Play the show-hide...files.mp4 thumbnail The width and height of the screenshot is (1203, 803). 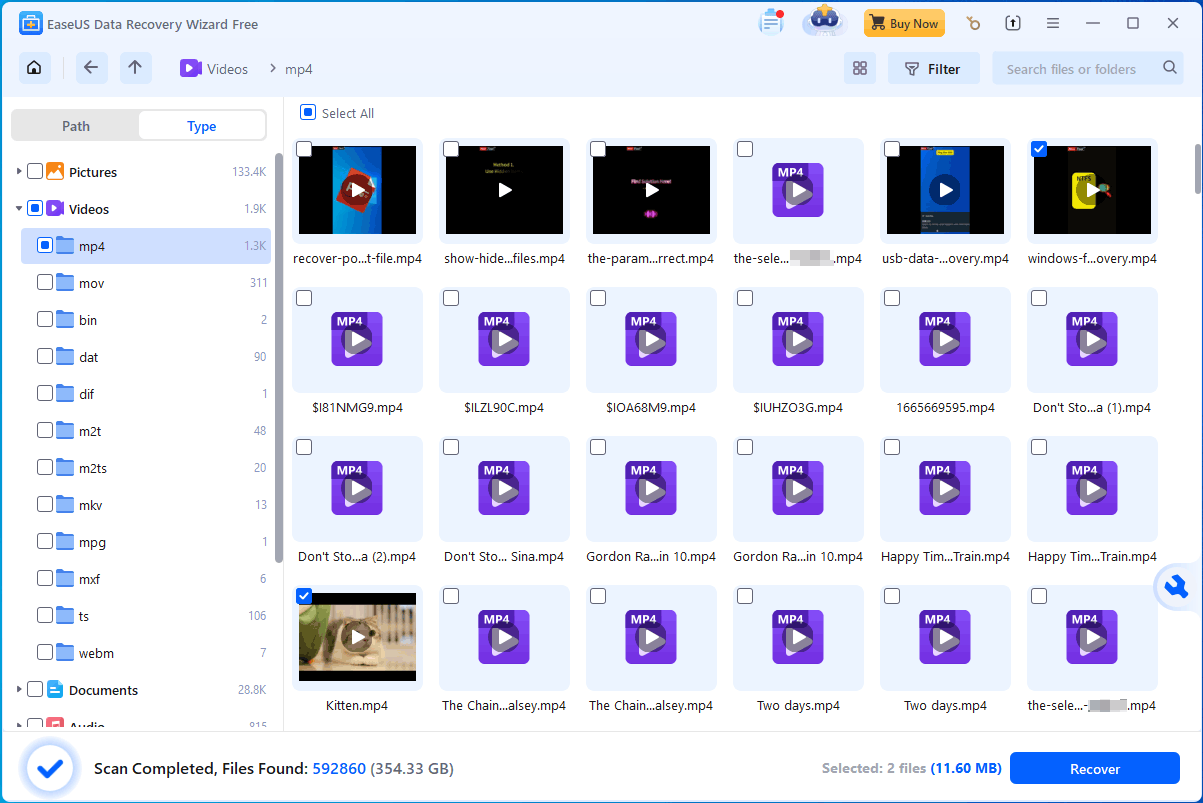(504, 190)
